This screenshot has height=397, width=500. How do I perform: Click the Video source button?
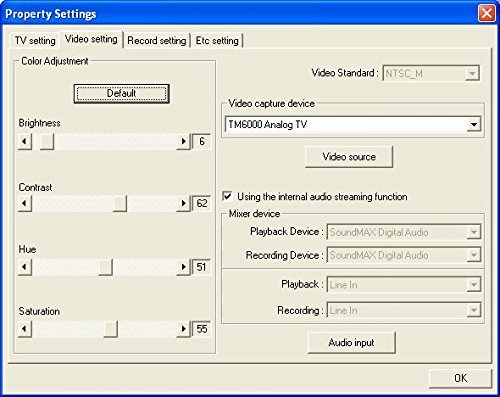click(x=349, y=157)
